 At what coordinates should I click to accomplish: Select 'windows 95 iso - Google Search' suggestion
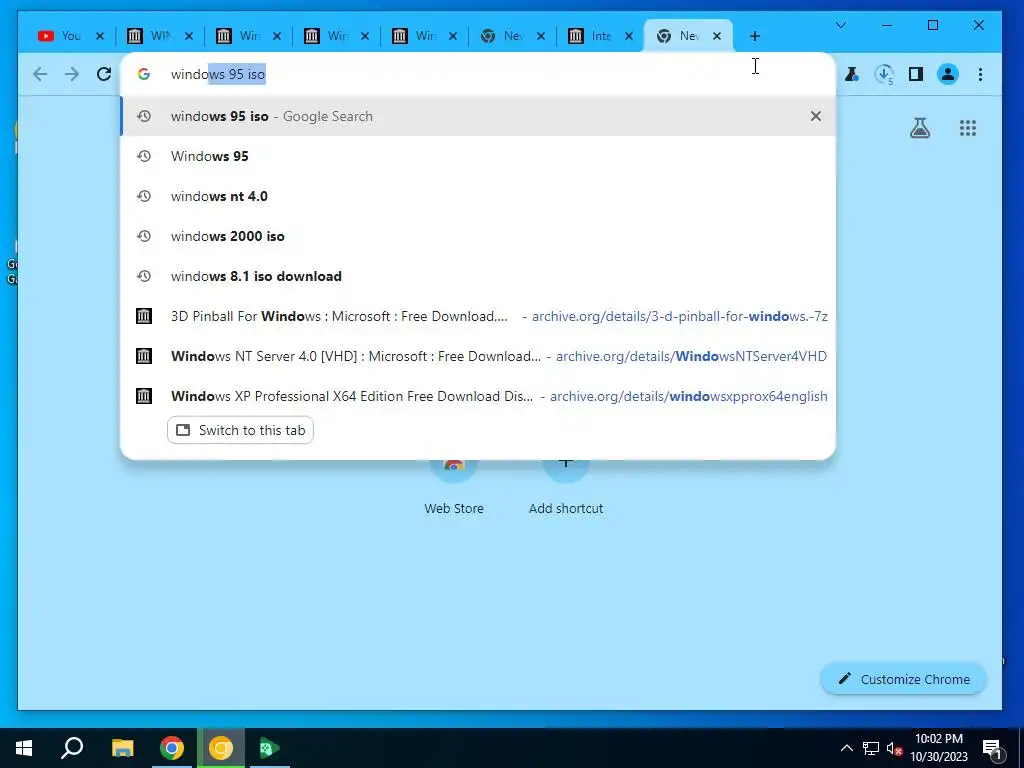pos(478,116)
